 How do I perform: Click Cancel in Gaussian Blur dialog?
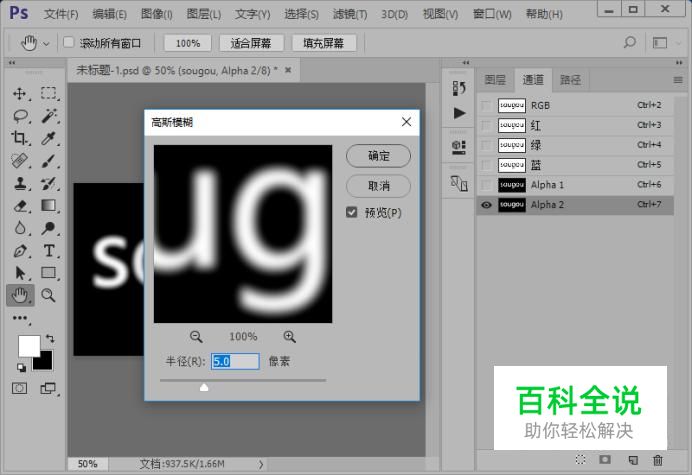pos(378,186)
